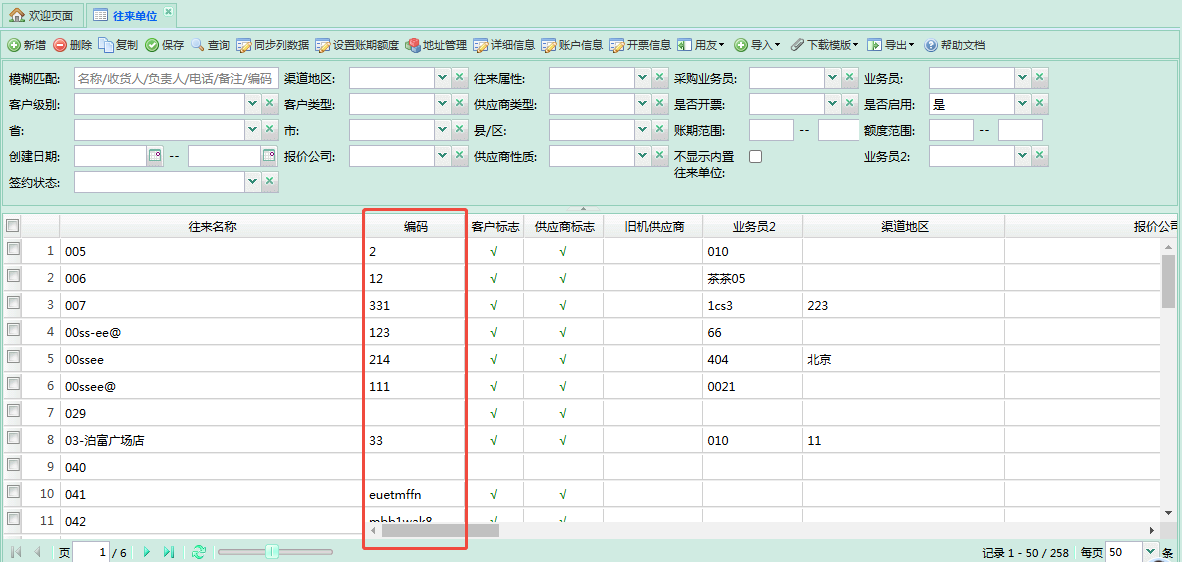Screen dimensions: 1182x562
Task: Open 地址管理 address management
Action: (436, 45)
